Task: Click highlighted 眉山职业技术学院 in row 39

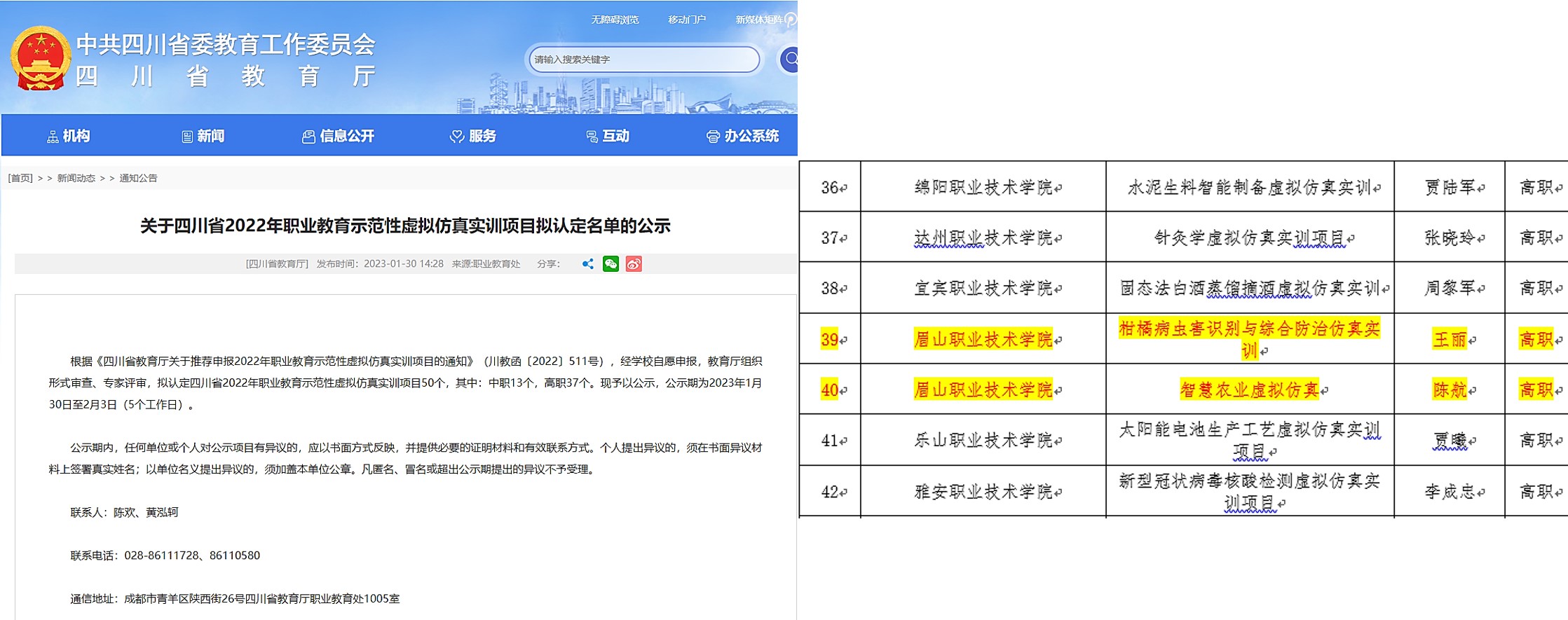Action: tap(983, 339)
